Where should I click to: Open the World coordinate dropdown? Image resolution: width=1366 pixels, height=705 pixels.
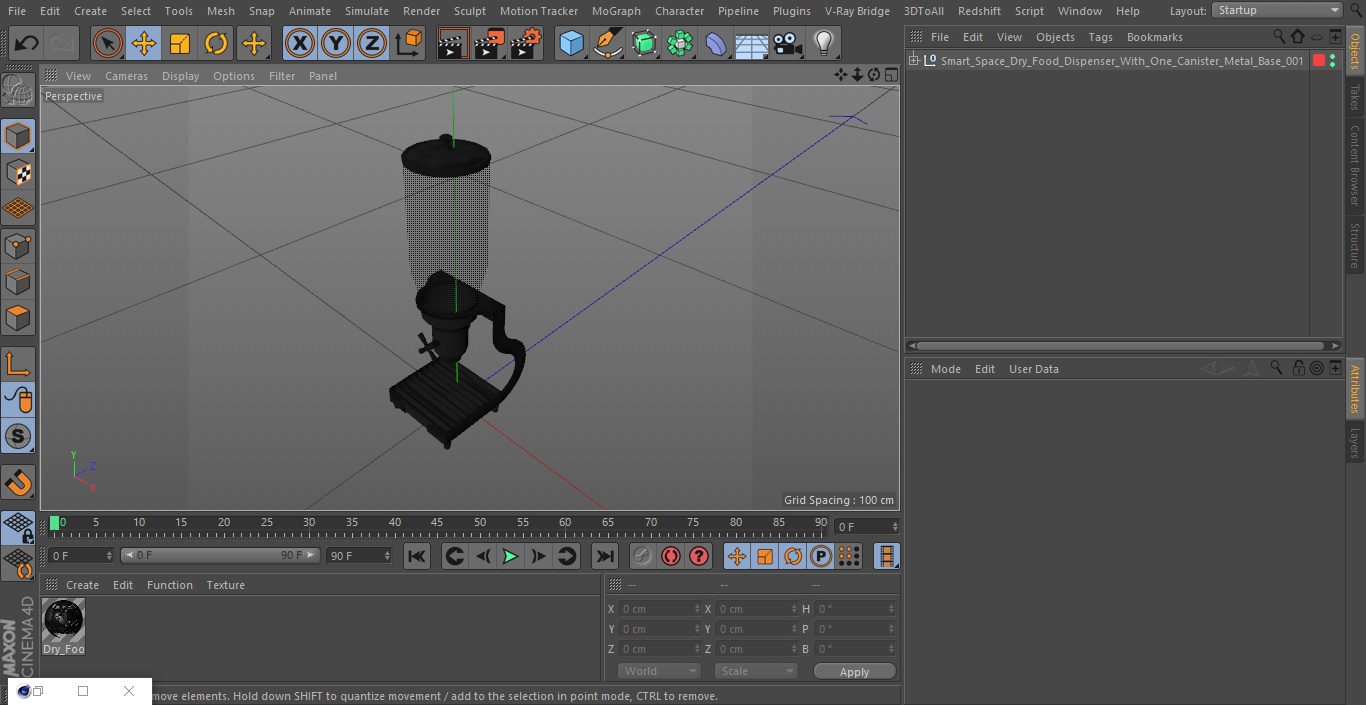click(659, 671)
